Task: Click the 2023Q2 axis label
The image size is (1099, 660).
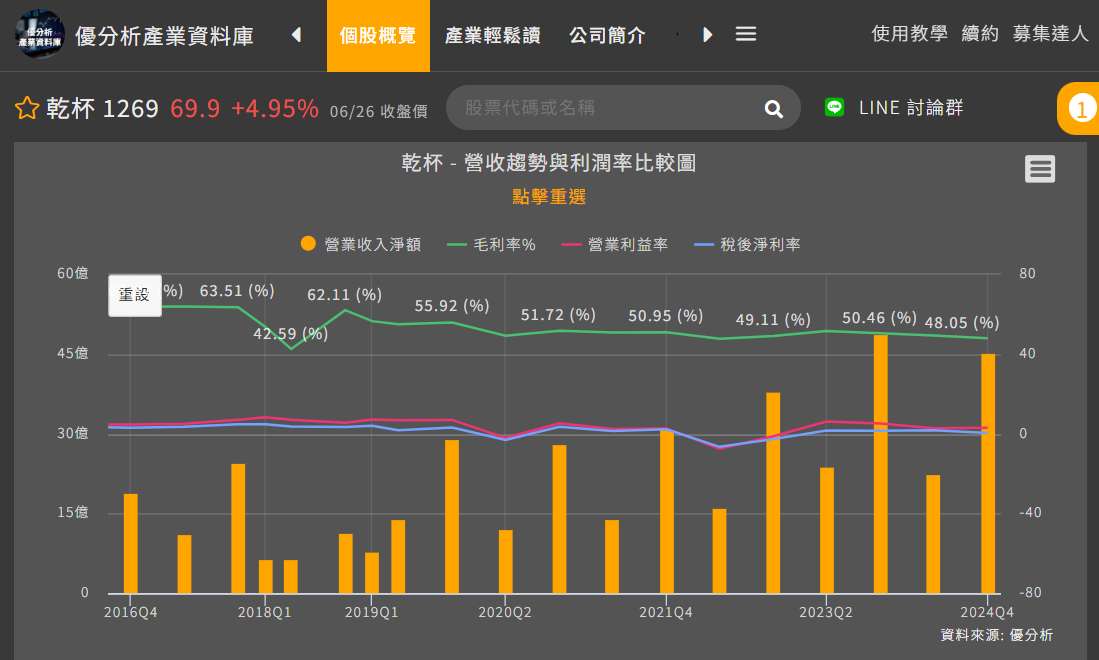Action: tap(826, 612)
